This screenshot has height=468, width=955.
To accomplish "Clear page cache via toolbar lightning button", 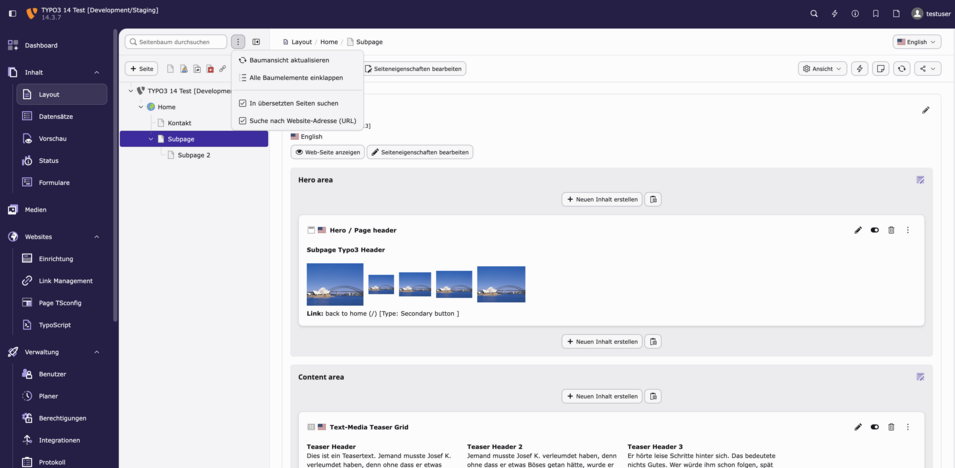I will (x=859, y=69).
